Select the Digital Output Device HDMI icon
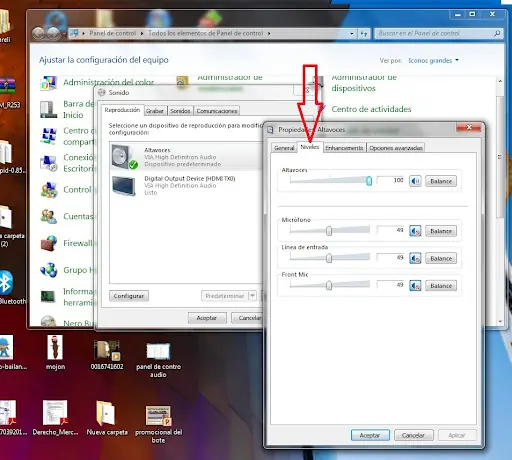The image size is (512, 460). pyautogui.click(x=124, y=186)
